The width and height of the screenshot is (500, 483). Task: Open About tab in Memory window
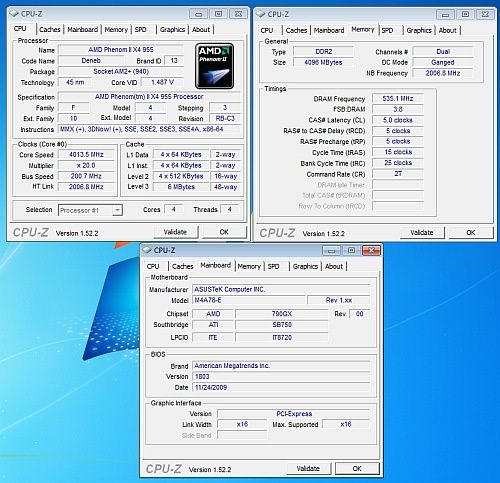pyautogui.click(x=447, y=30)
